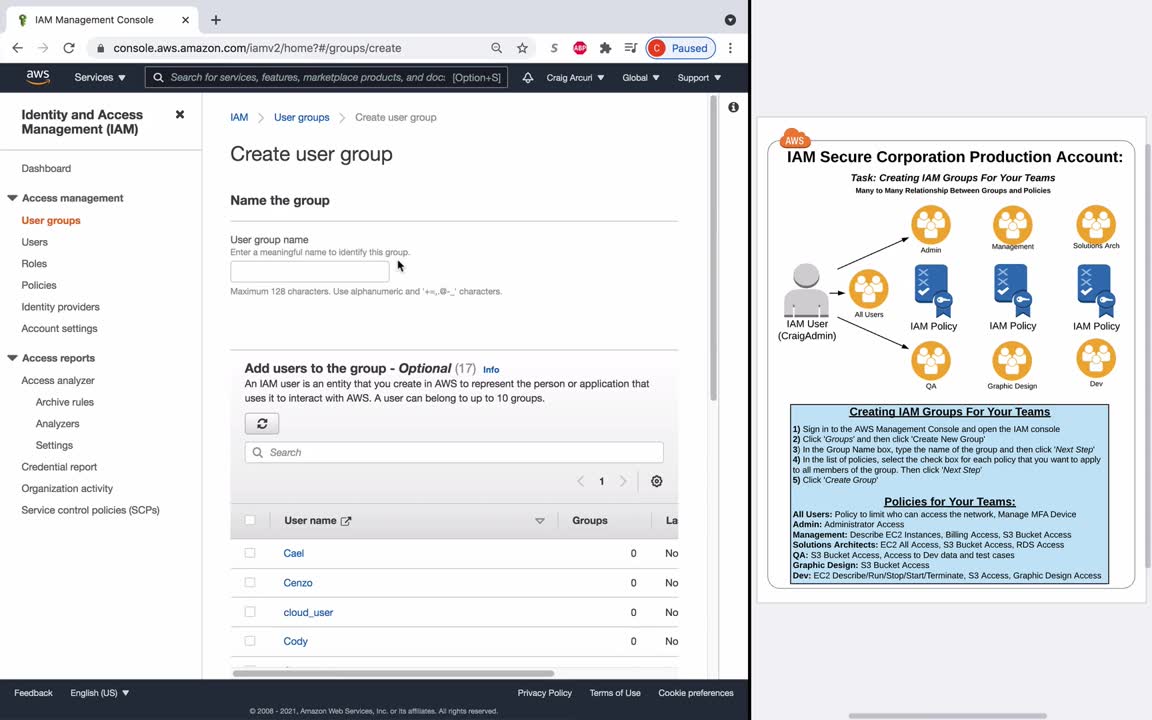Close the IAM Management Console tab
Image resolution: width=1152 pixels, height=720 pixels.
pos(185,20)
